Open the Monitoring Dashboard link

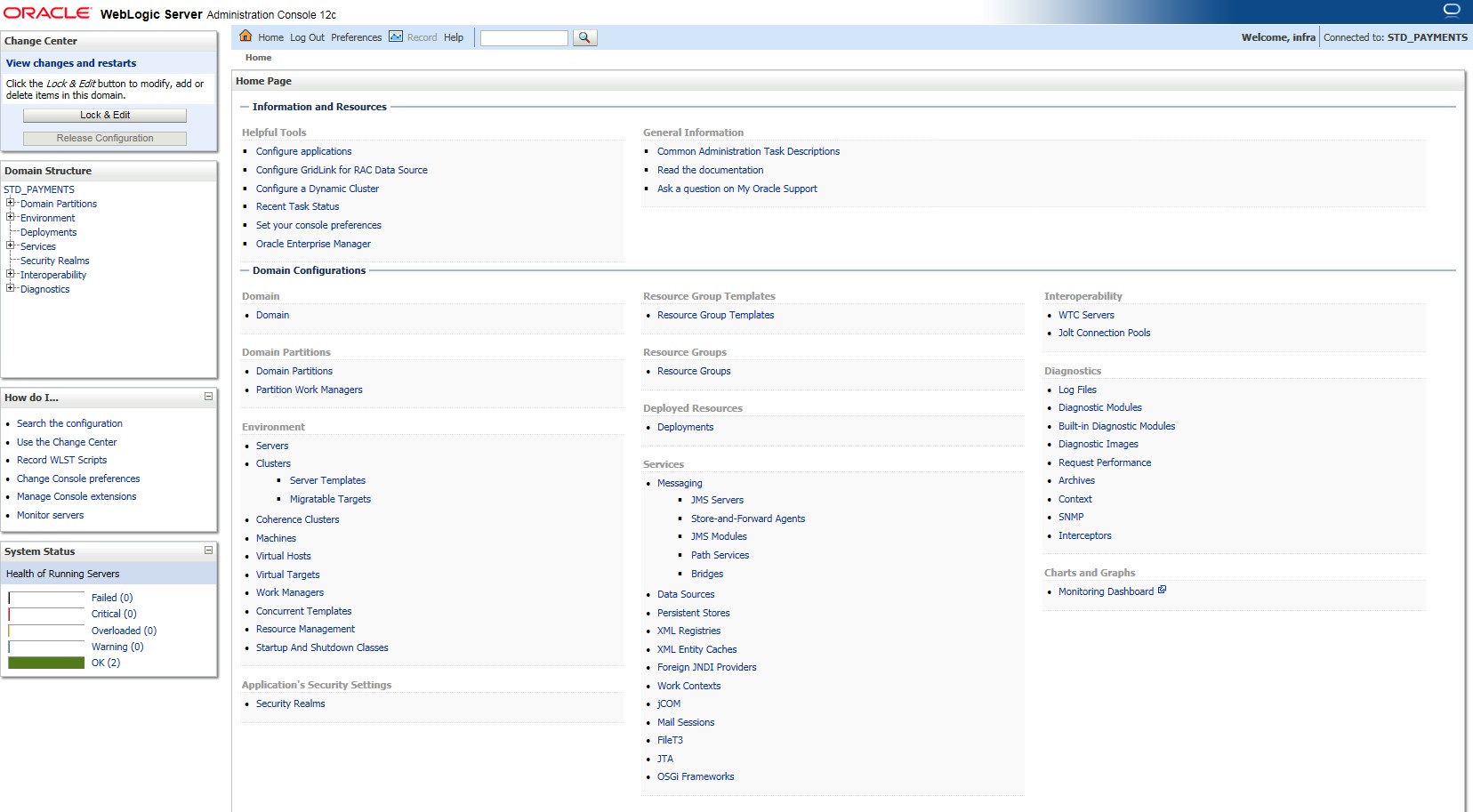pyautogui.click(x=1106, y=591)
